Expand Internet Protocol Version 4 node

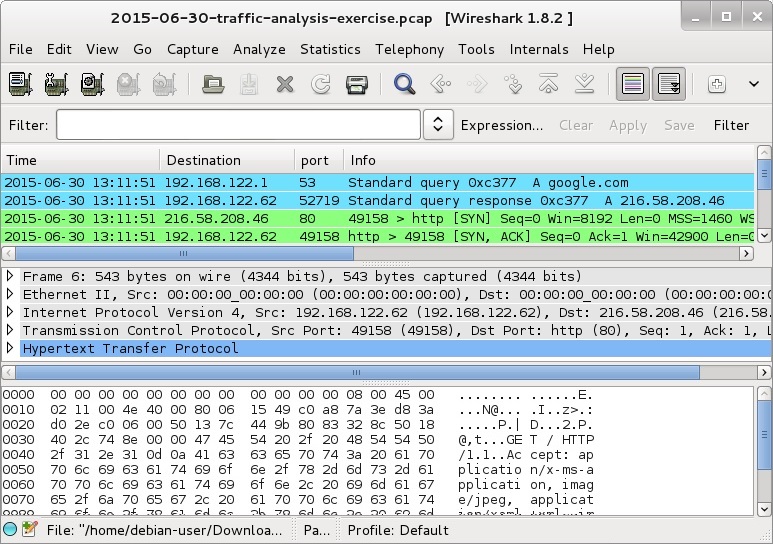[9, 312]
